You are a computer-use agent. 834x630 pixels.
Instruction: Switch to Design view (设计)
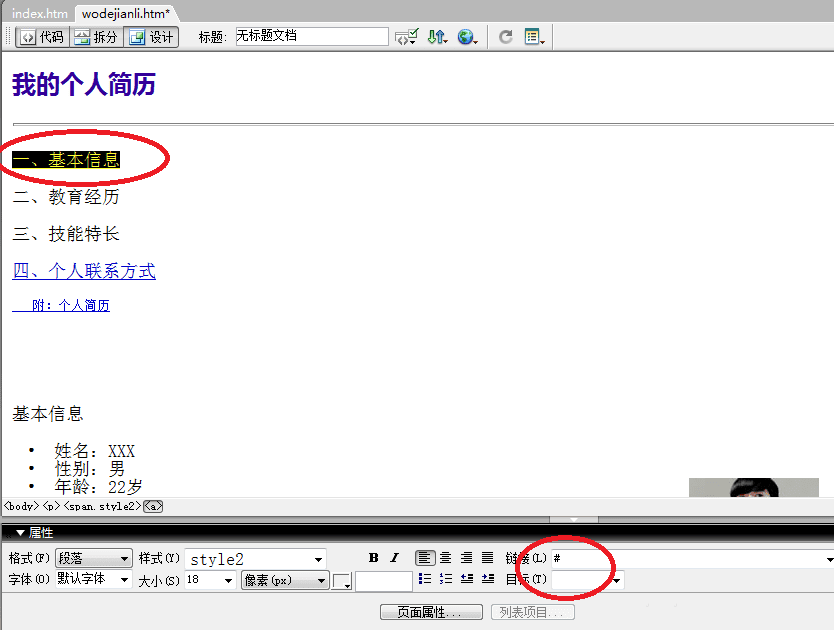click(x=151, y=37)
